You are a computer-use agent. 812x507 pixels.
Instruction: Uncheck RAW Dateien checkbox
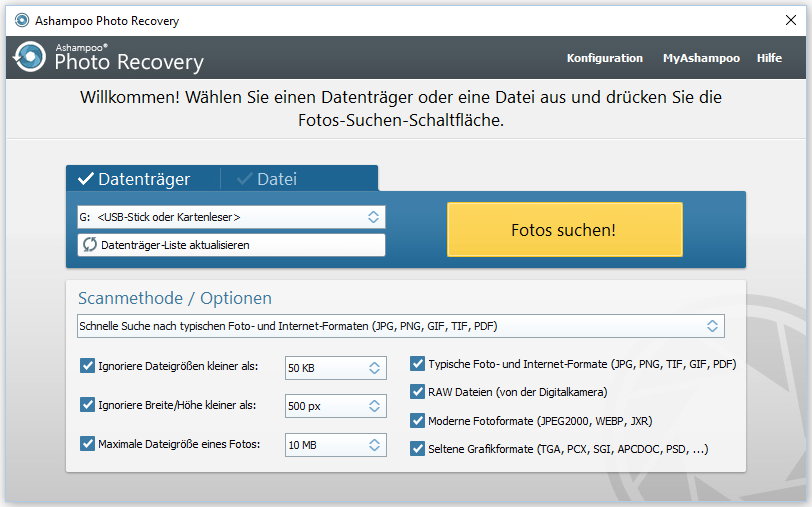(x=417, y=392)
